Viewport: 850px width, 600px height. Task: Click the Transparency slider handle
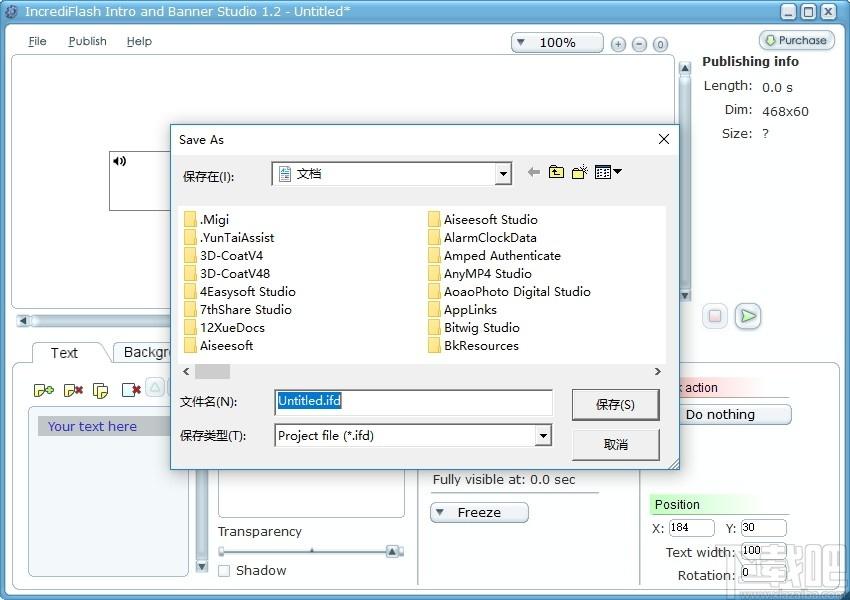coord(392,552)
